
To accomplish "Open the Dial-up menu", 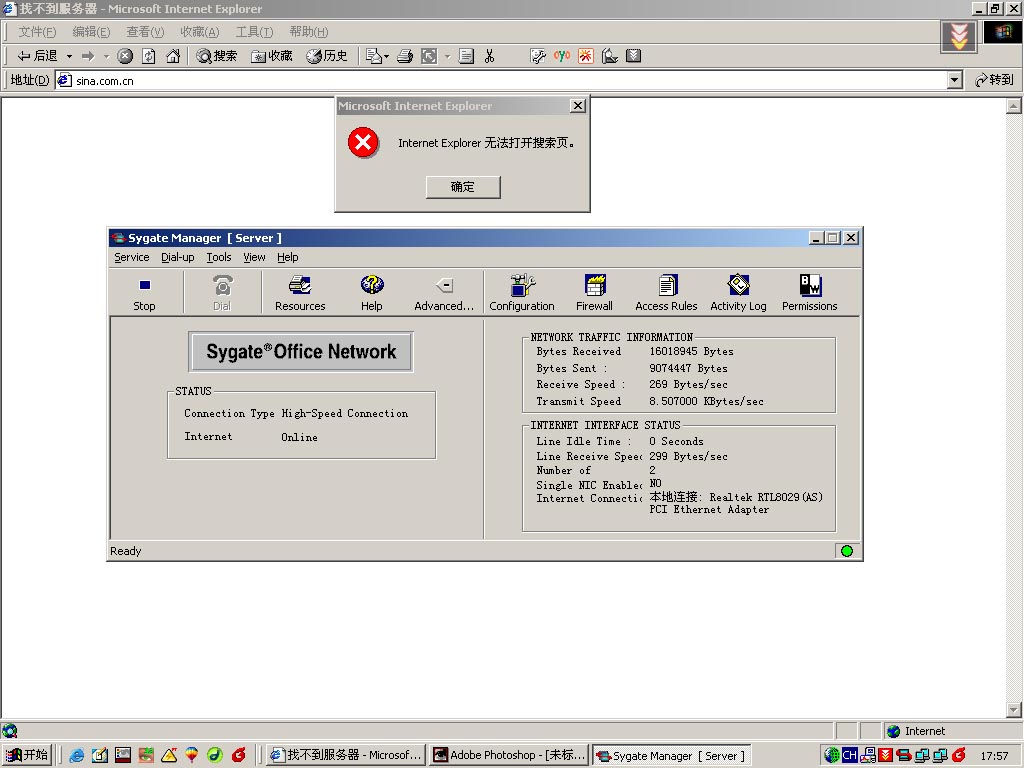I will point(178,257).
